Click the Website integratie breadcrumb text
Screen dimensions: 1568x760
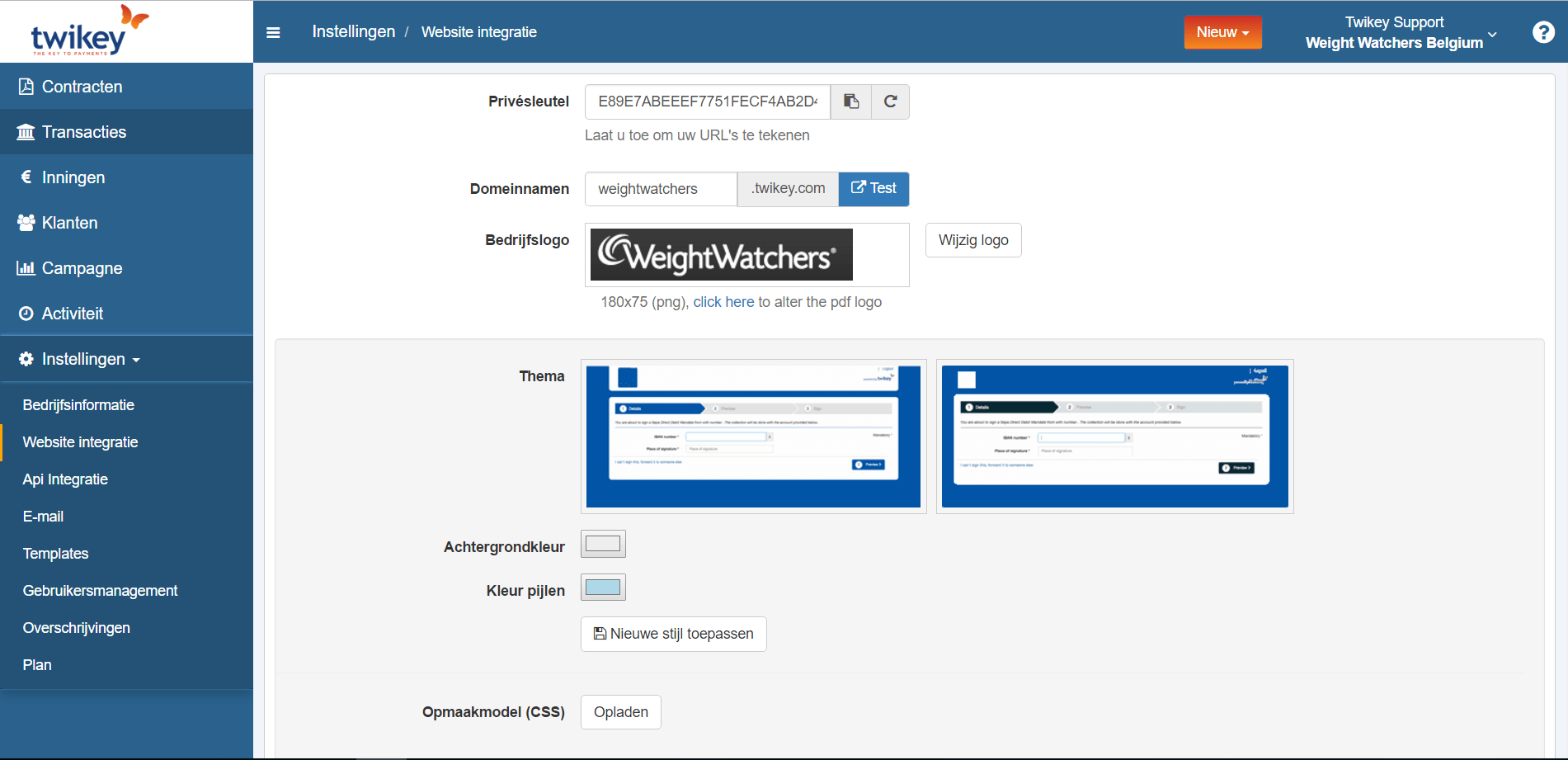(x=479, y=32)
